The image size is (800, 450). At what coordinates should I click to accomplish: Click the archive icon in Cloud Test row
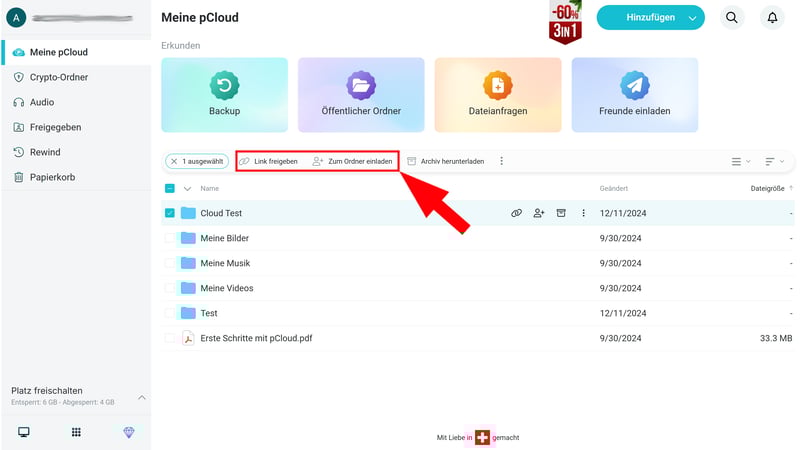pos(561,213)
